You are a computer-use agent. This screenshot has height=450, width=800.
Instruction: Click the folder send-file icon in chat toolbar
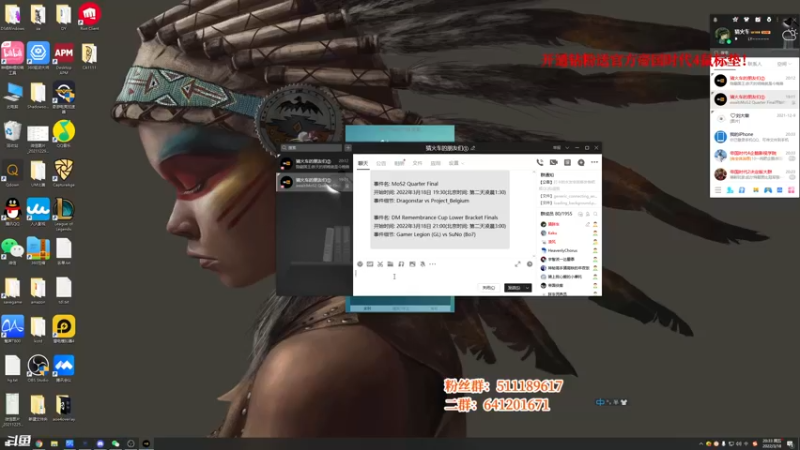[x=390, y=264]
